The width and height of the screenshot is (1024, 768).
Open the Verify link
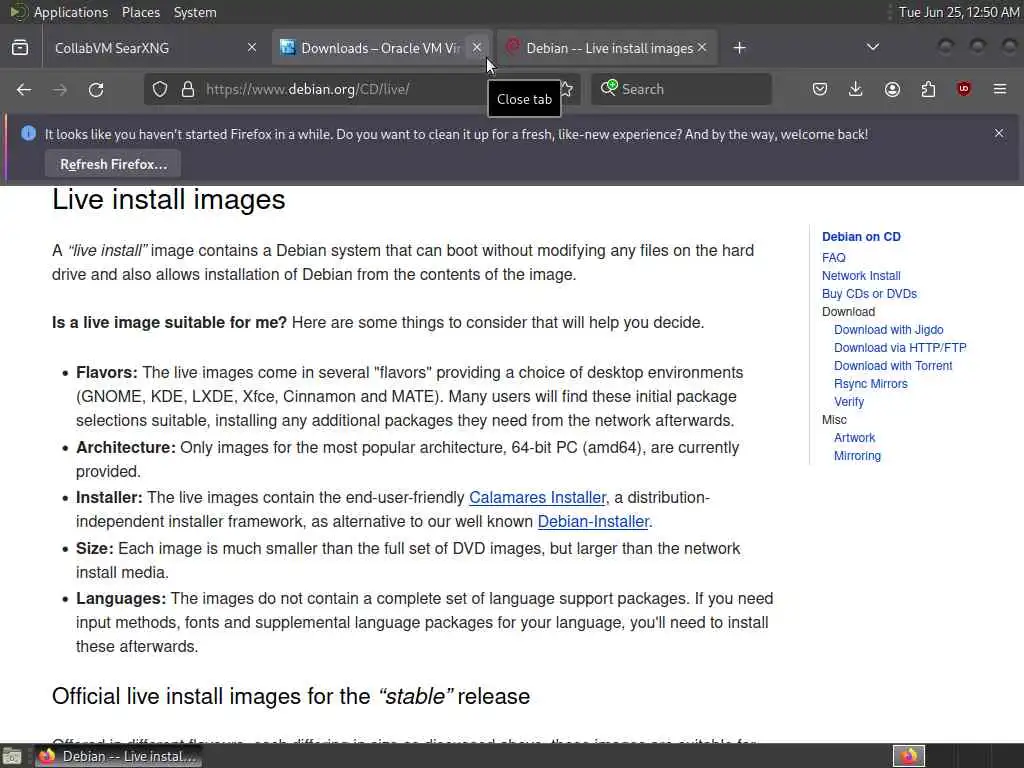point(848,402)
